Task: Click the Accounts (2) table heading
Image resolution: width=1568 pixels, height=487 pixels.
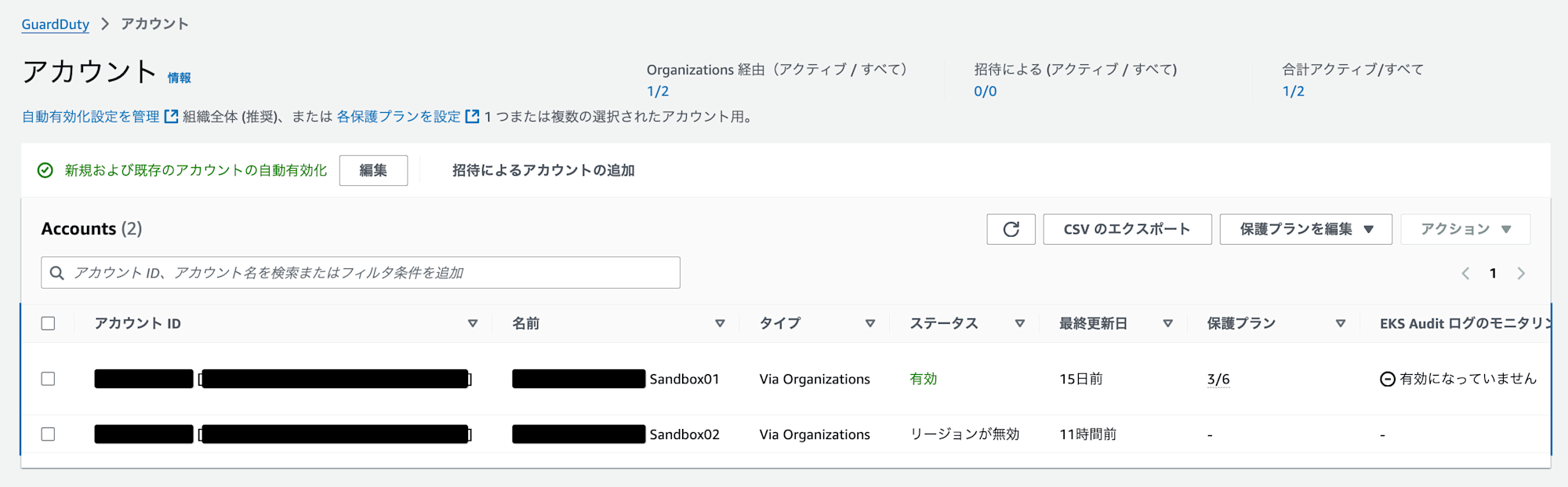Action: click(92, 229)
